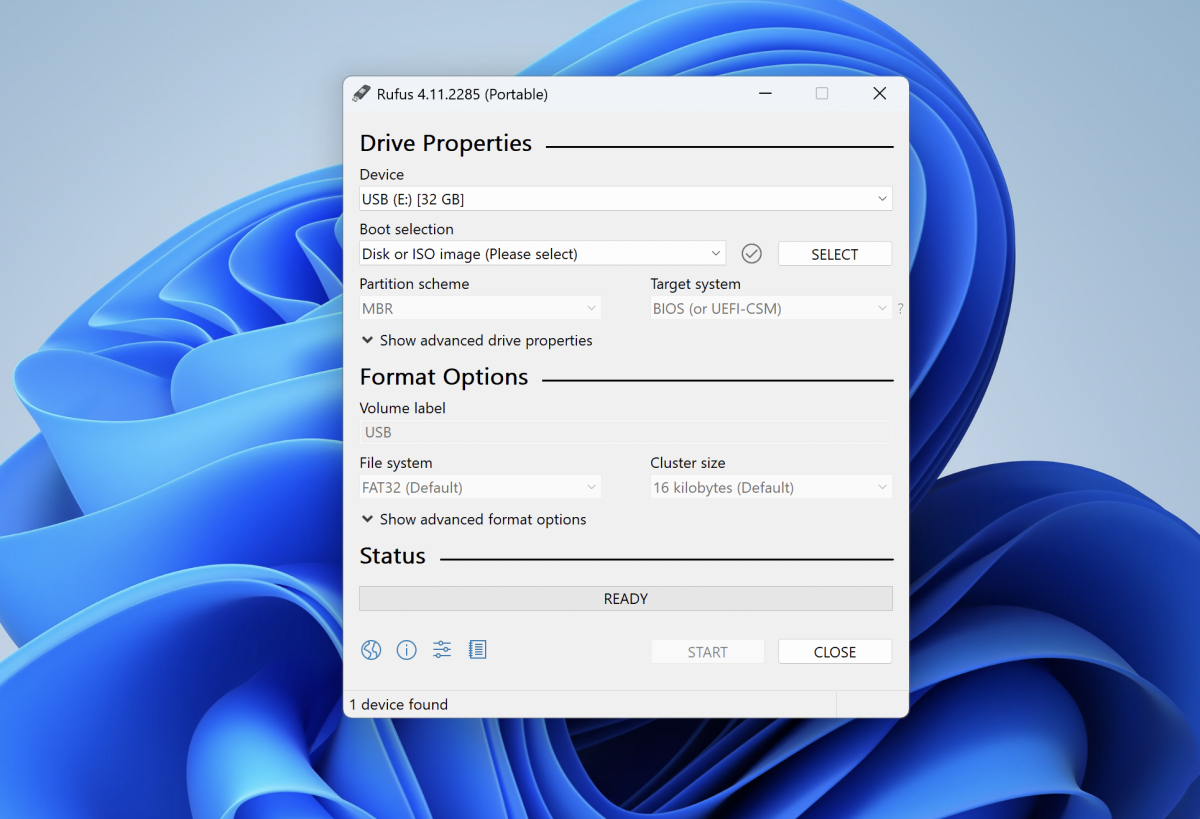Show the log with the notepad icon

(478, 651)
